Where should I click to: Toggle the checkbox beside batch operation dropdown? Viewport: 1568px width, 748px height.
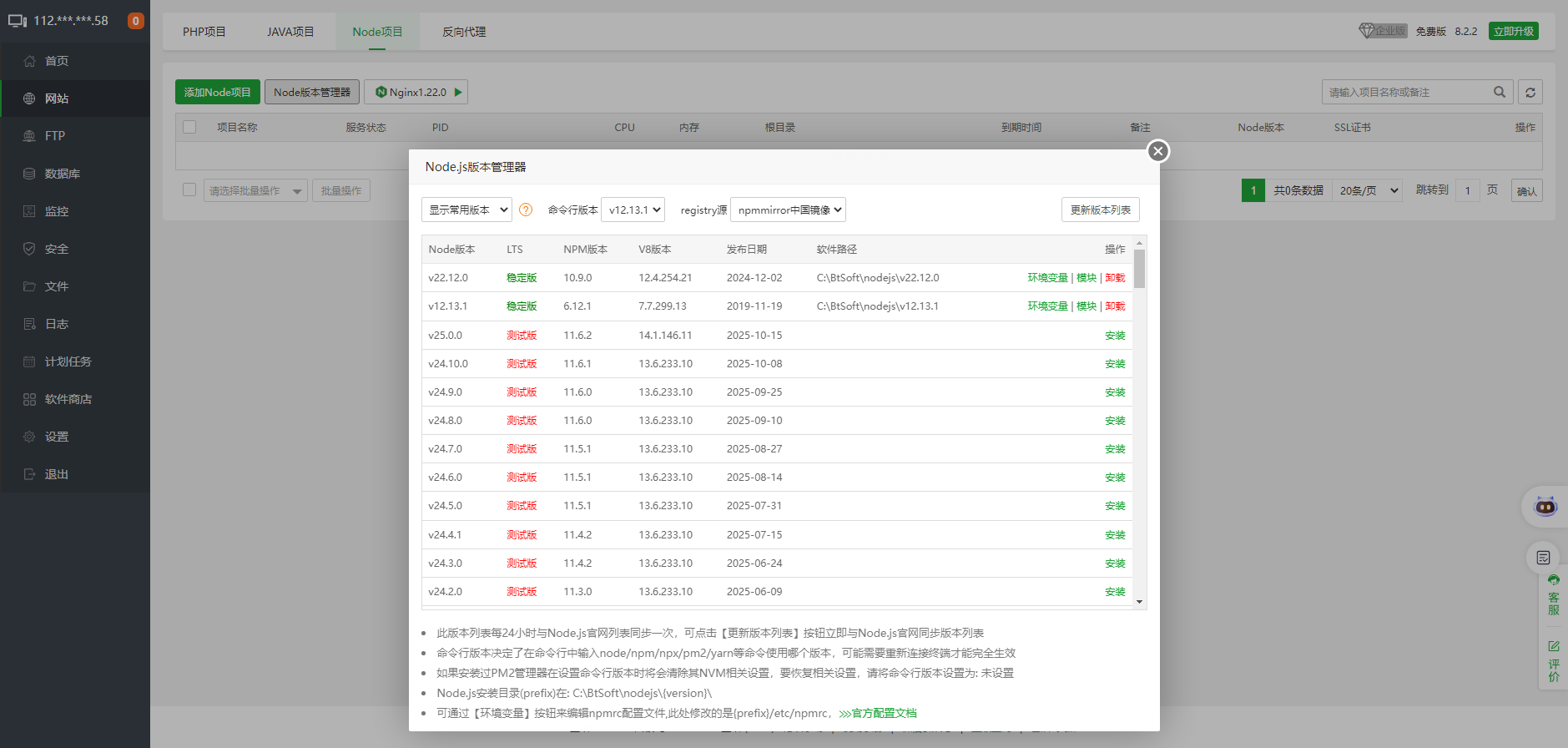click(x=189, y=190)
